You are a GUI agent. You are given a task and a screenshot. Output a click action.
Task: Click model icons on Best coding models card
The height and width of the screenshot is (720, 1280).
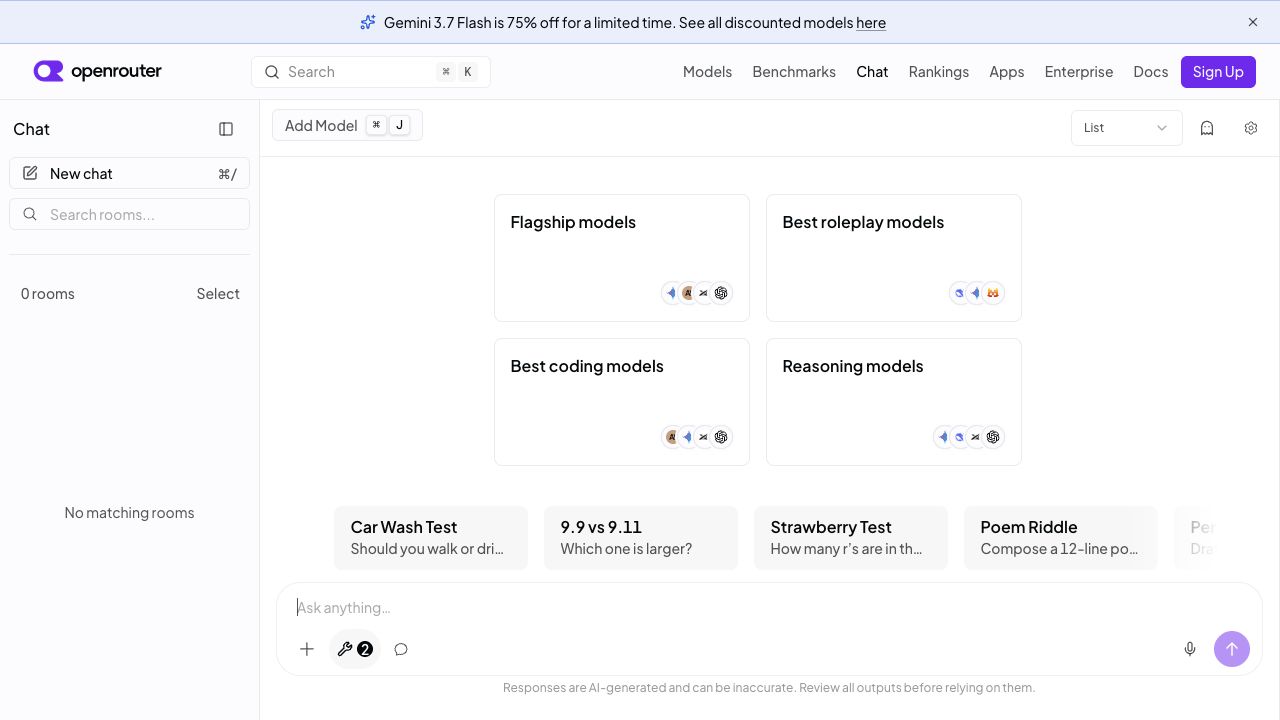[697, 437]
